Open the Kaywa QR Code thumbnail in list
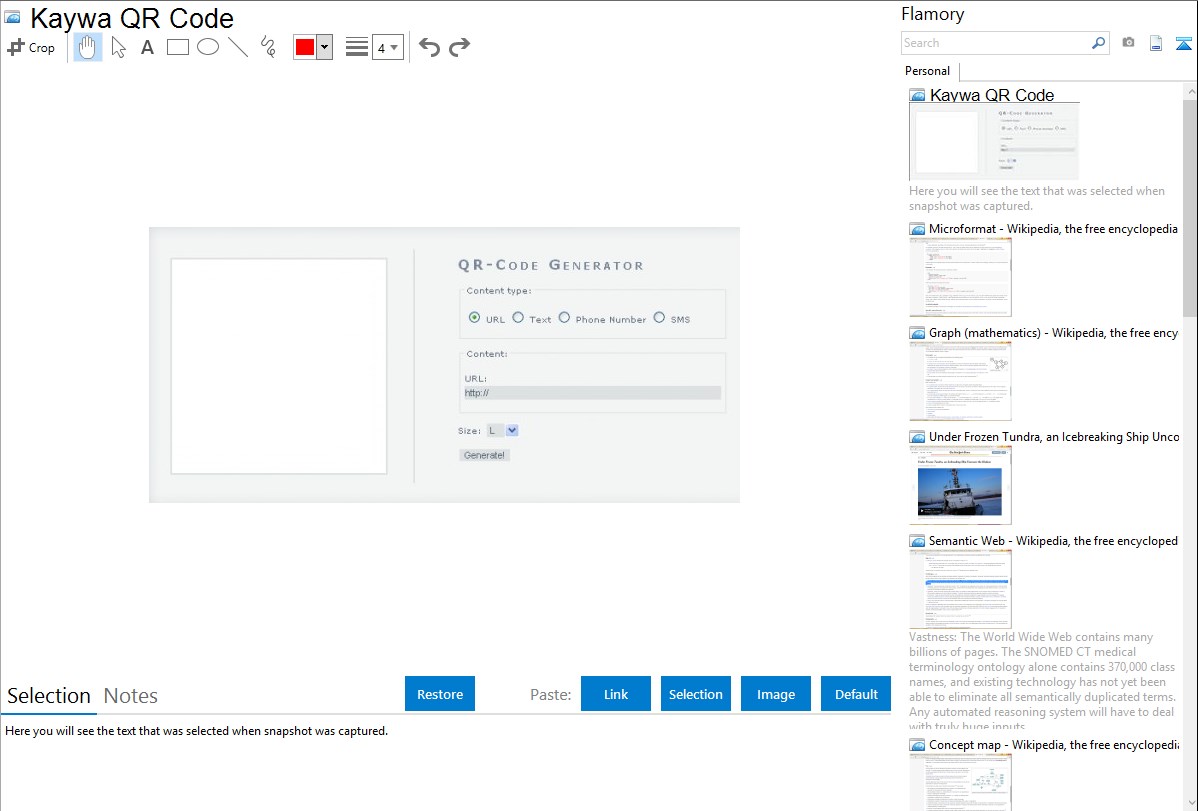This screenshot has width=1198, height=811. coord(994,142)
